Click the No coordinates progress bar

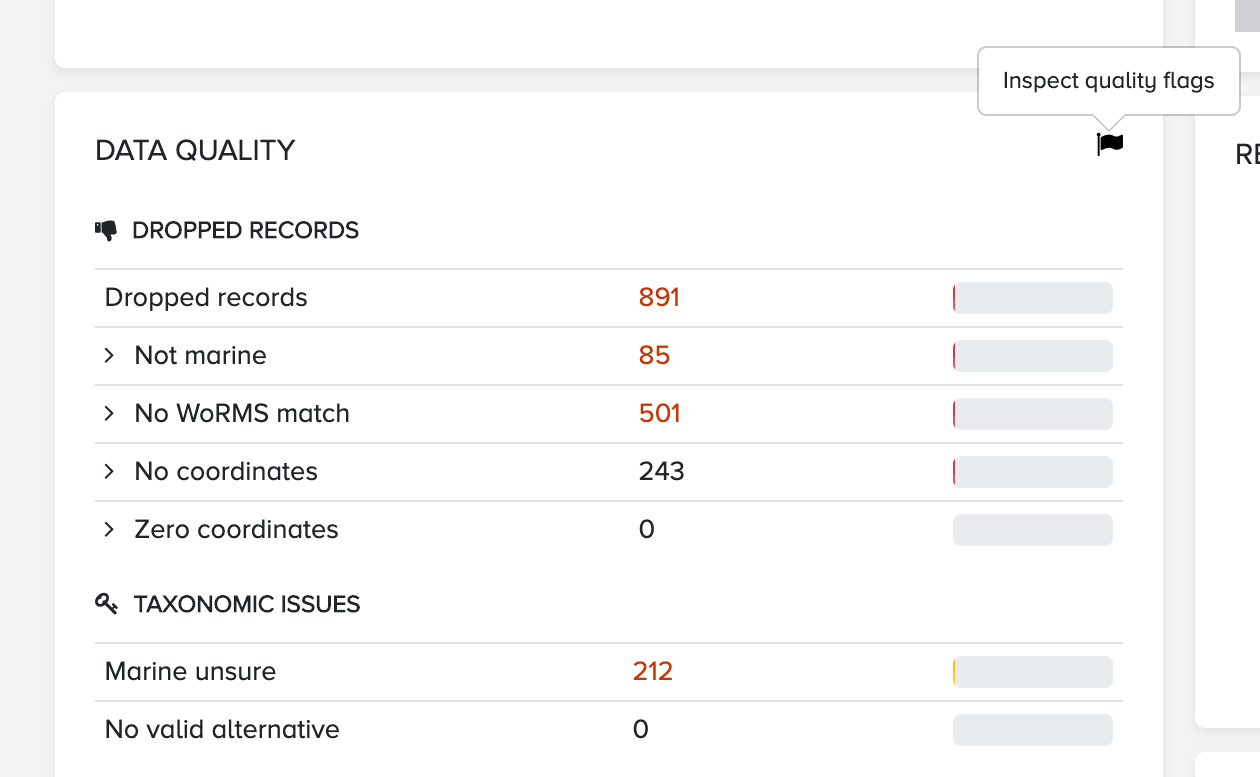1033,472
